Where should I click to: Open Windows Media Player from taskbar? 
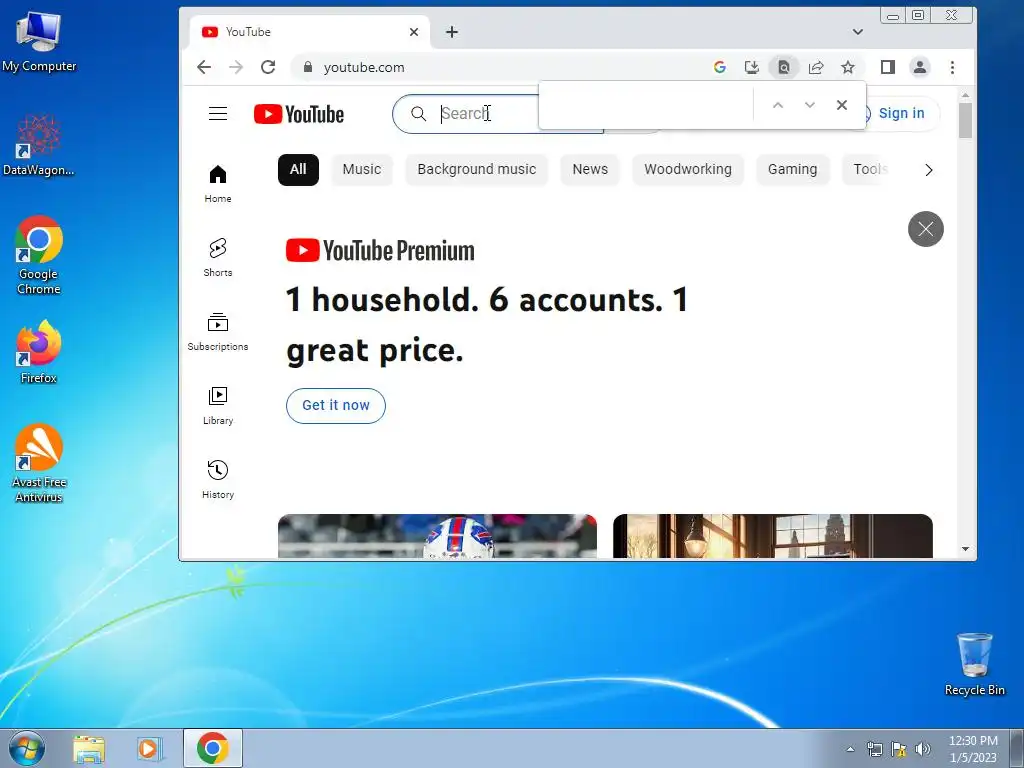(149, 748)
